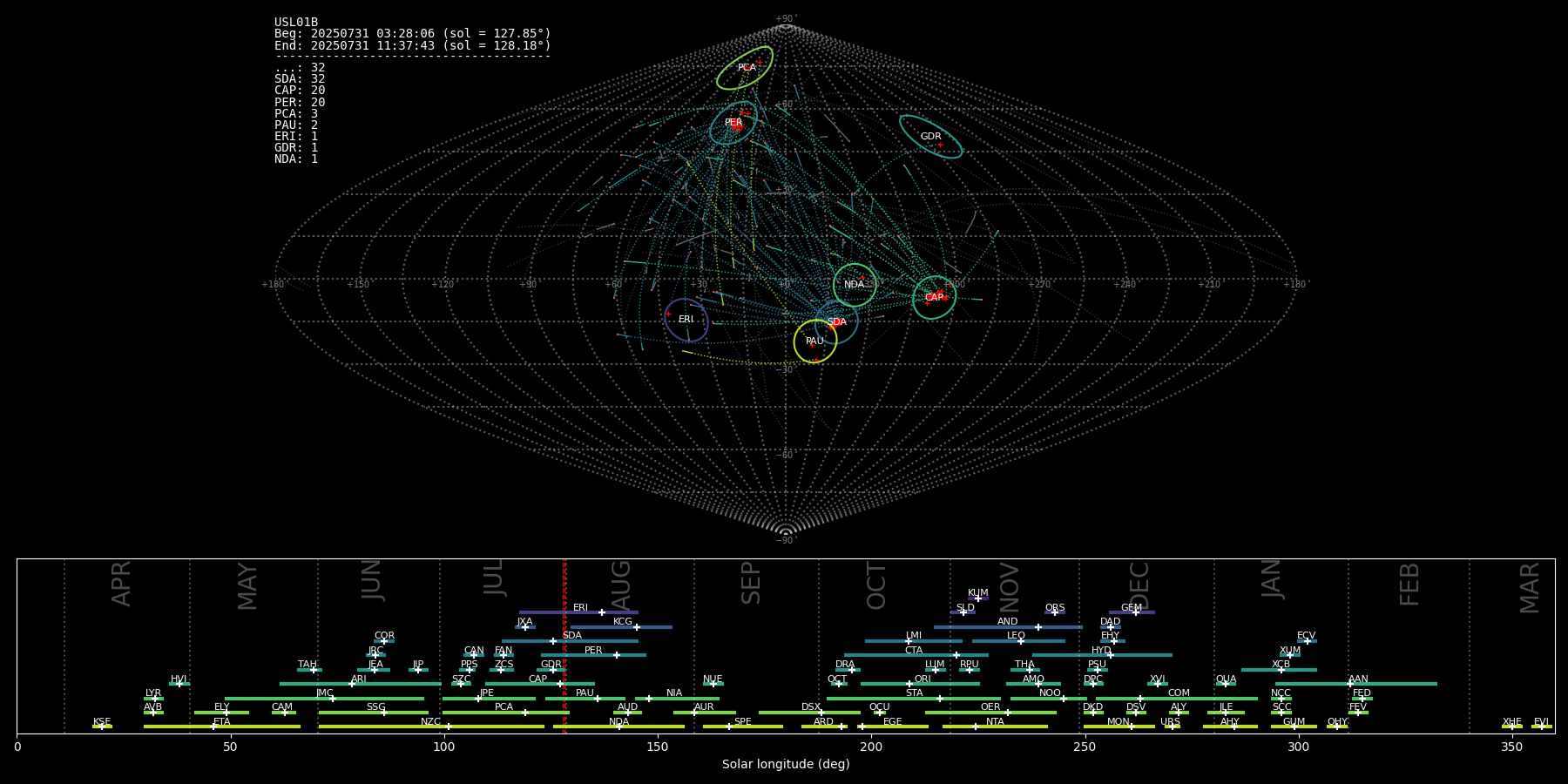
Task: Click the 150 tick on solar longitude axis
Action: [x=658, y=747]
